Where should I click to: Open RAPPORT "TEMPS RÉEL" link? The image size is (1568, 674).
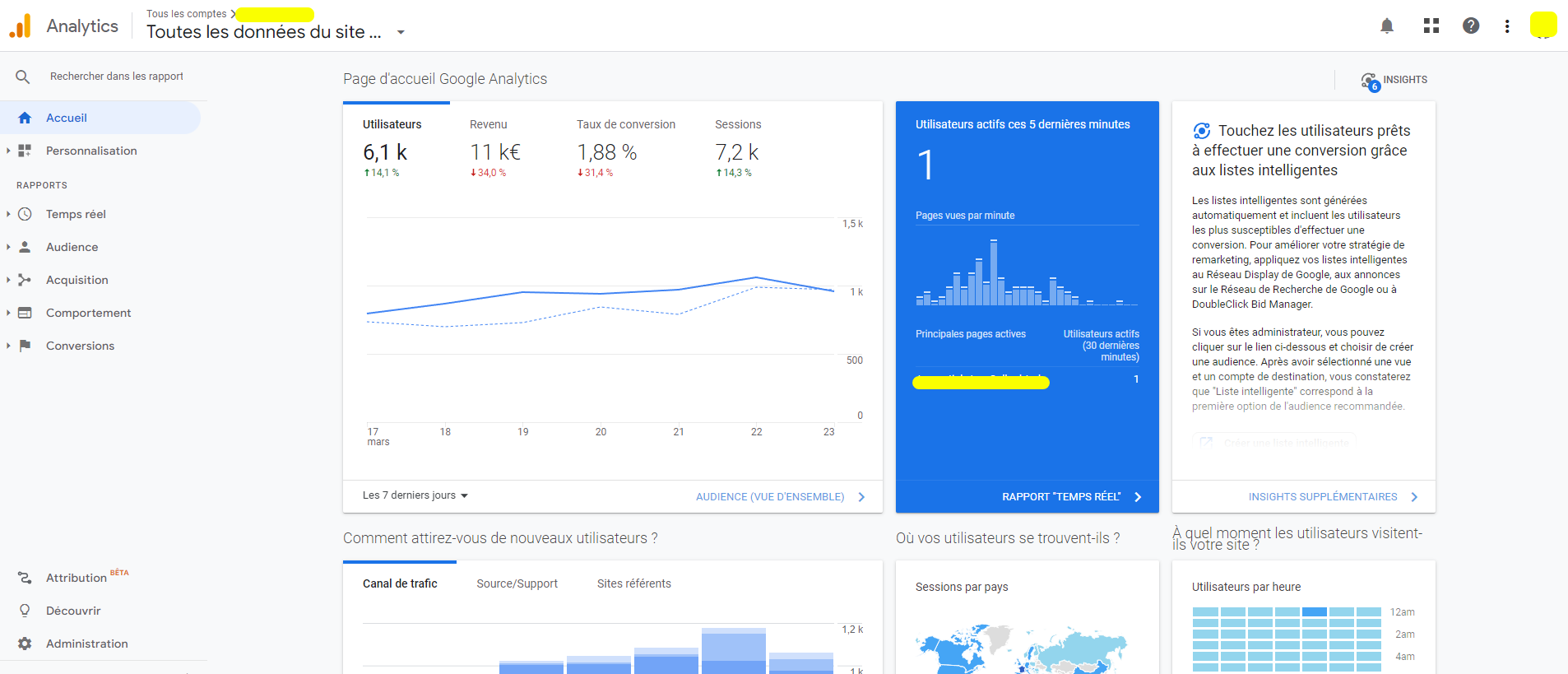1061,497
